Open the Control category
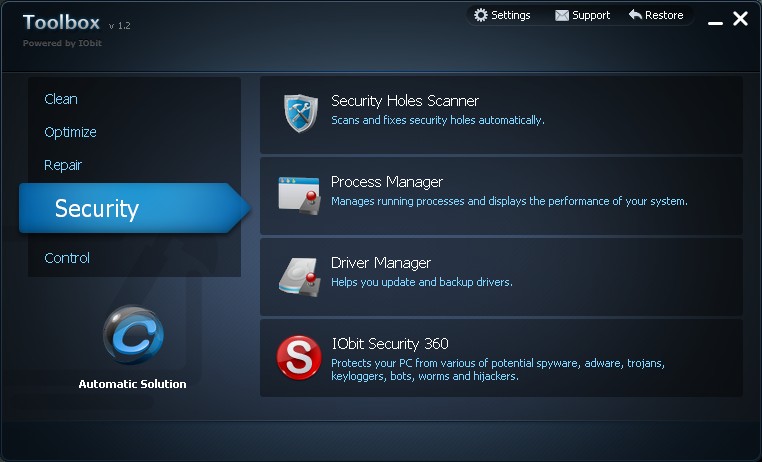The image size is (762, 462). click(67, 258)
